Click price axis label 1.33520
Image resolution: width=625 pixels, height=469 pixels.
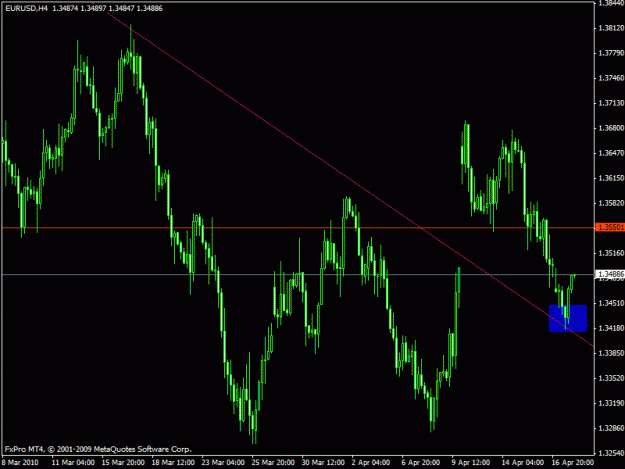point(611,378)
